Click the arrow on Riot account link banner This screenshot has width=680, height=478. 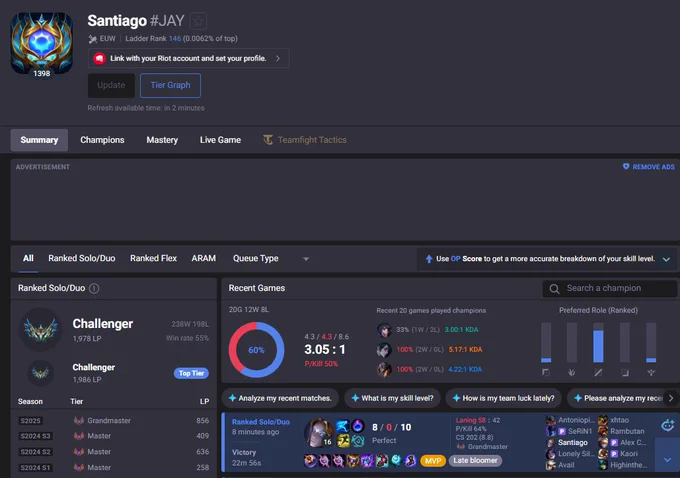coord(278,58)
